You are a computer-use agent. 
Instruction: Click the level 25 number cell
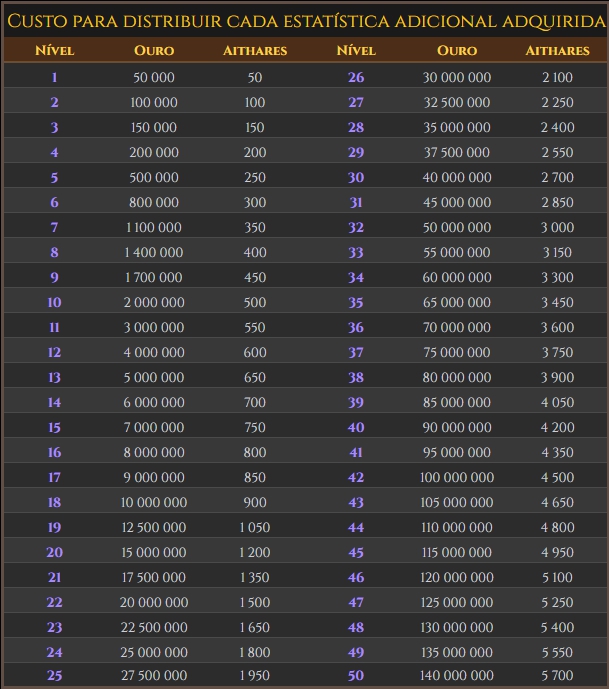point(54,675)
